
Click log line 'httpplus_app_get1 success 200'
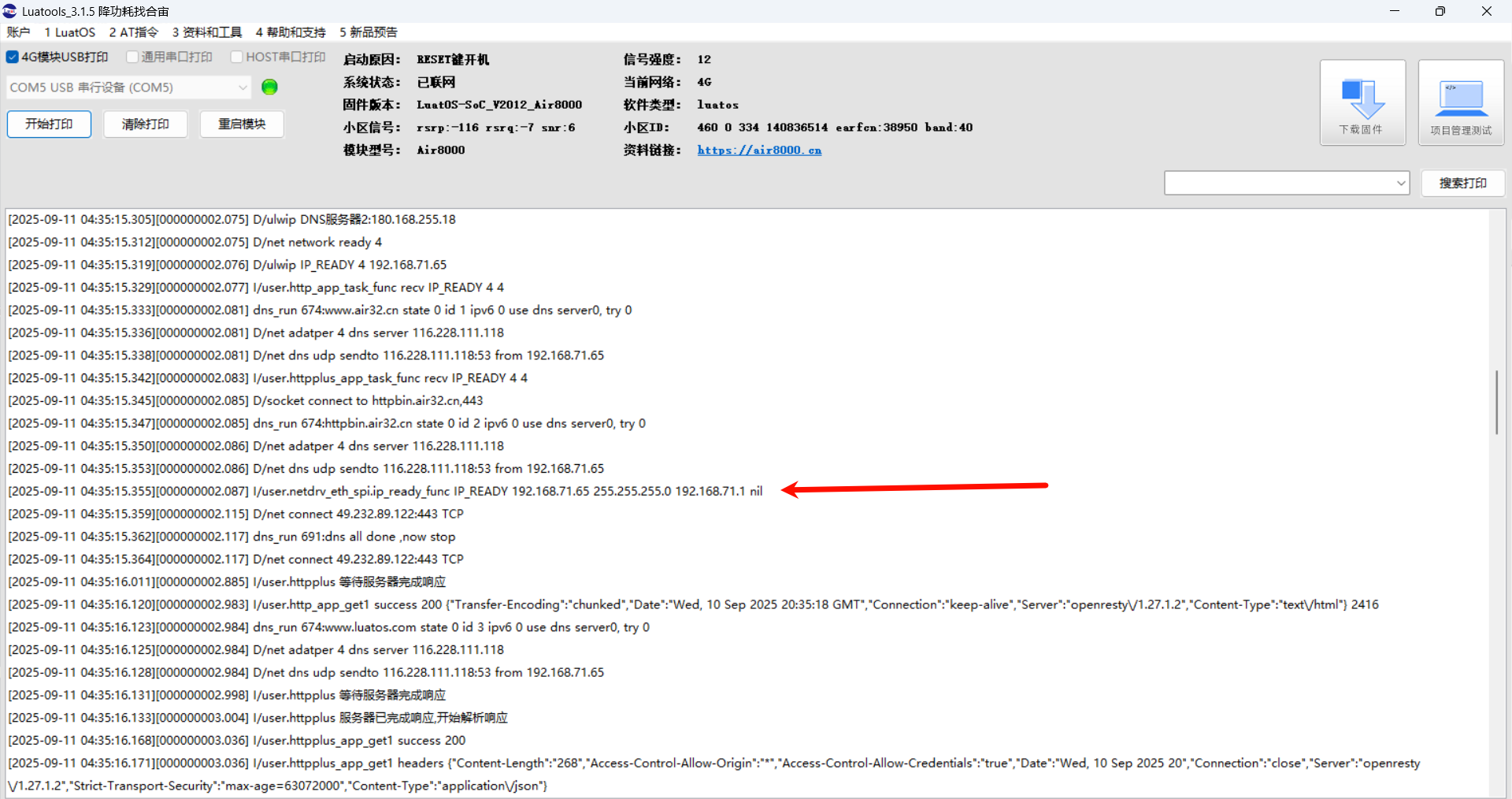pyautogui.click(x=236, y=741)
